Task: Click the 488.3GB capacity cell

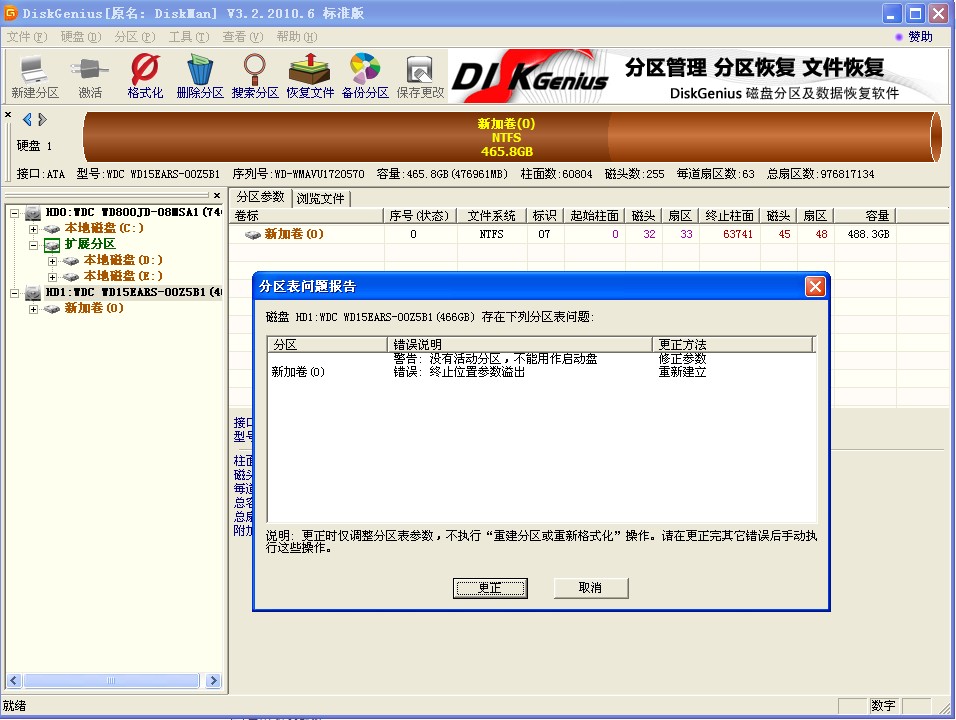Action: (868, 234)
